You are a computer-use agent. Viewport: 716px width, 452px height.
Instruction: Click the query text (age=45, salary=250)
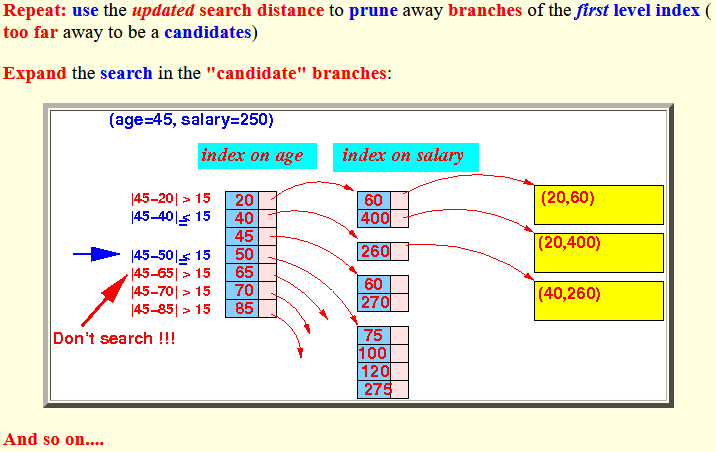191,120
